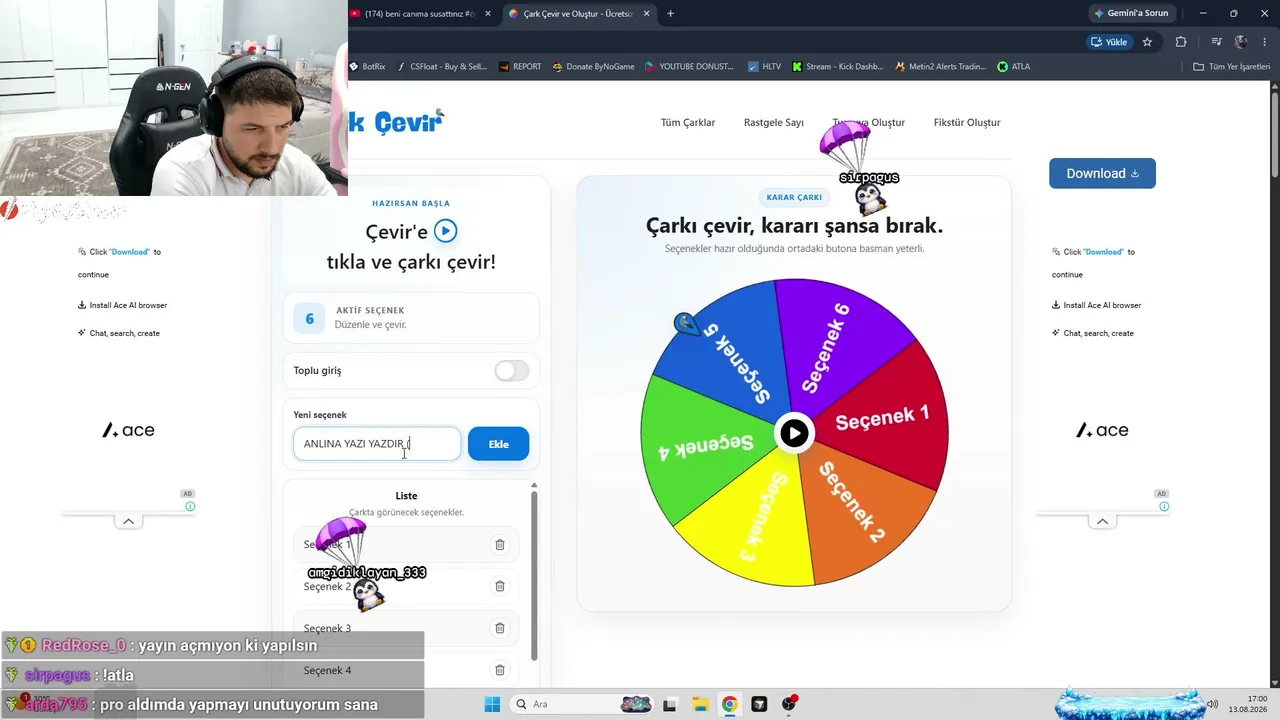Open the Metin2 Alerts Trading bookmark
The image size is (1280, 720).
click(940, 67)
